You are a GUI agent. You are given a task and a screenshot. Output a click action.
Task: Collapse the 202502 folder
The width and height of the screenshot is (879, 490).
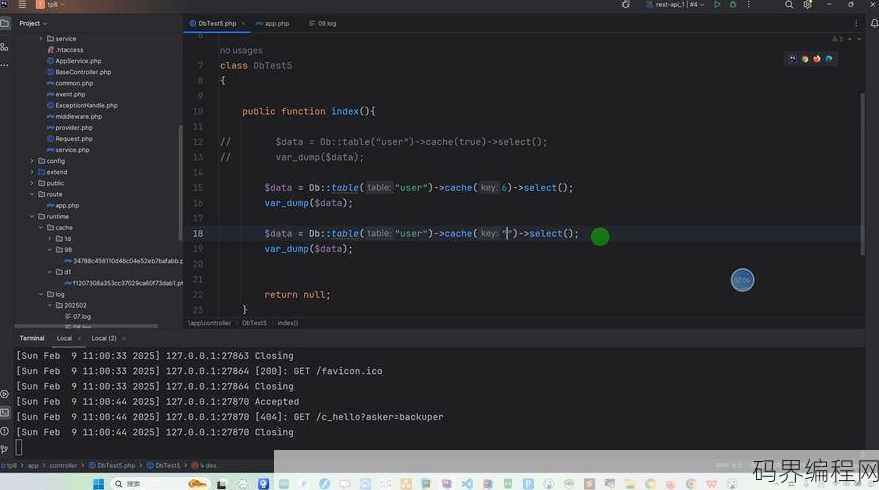pos(50,306)
